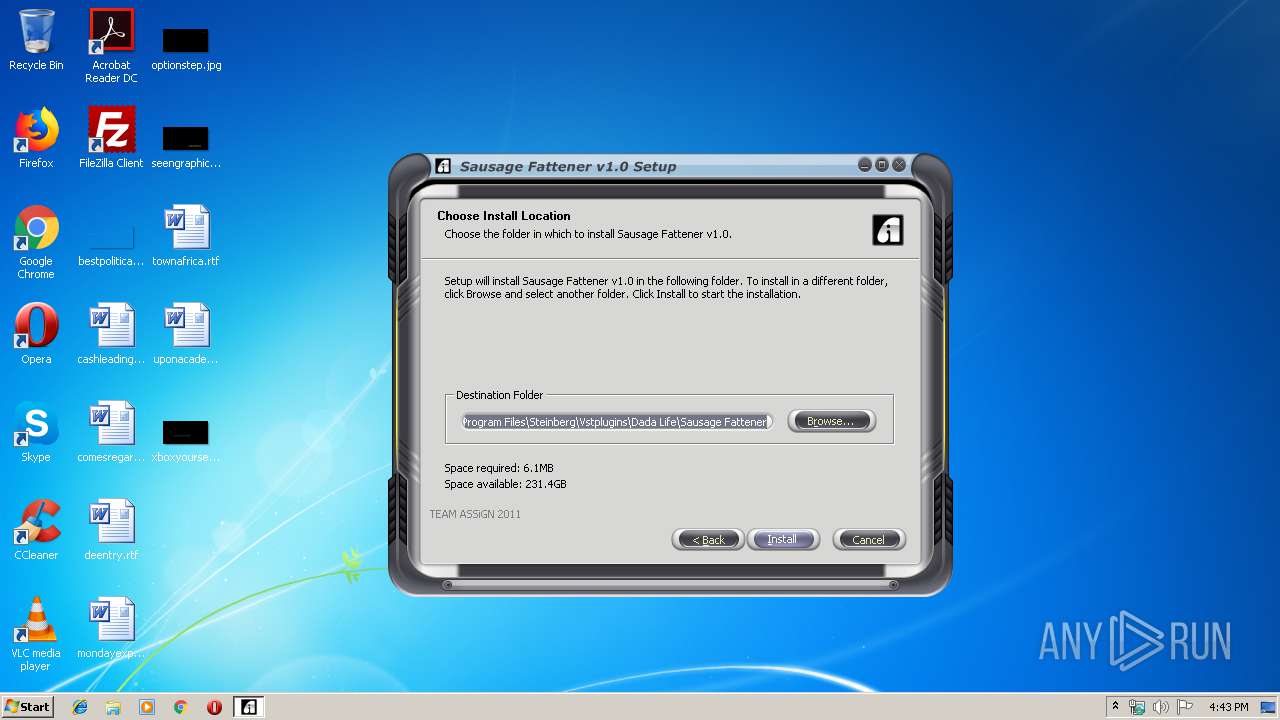The height and width of the screenshot is (720, 1280).
Task: Select townafrica.rtf document on desktop
Action: pos(186,236)
